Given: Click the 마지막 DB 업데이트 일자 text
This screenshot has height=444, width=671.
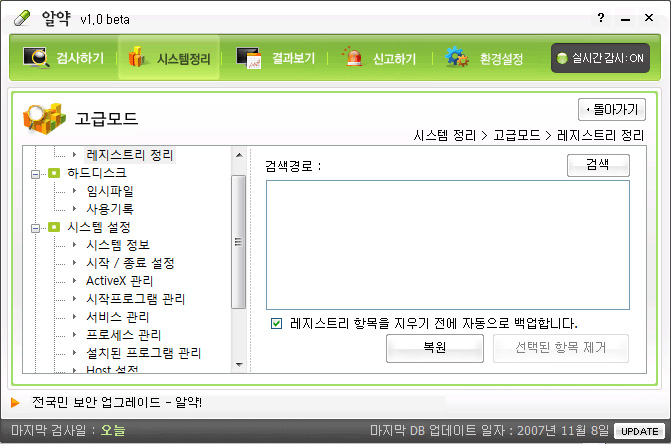Looking at the screenshot, I should click(489, 430).
